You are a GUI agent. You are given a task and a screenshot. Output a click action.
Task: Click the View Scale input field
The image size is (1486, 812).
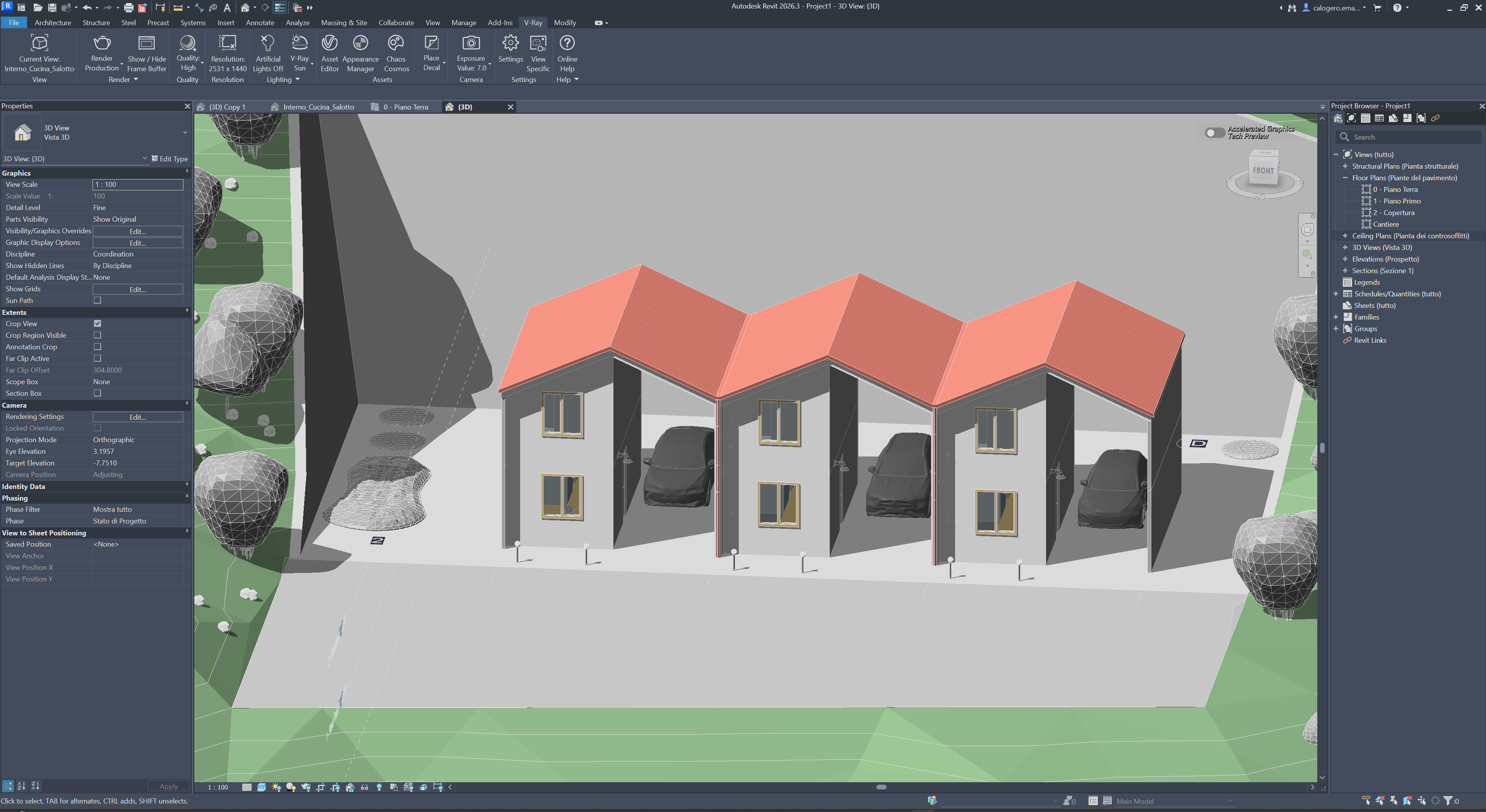coord(137,185)
